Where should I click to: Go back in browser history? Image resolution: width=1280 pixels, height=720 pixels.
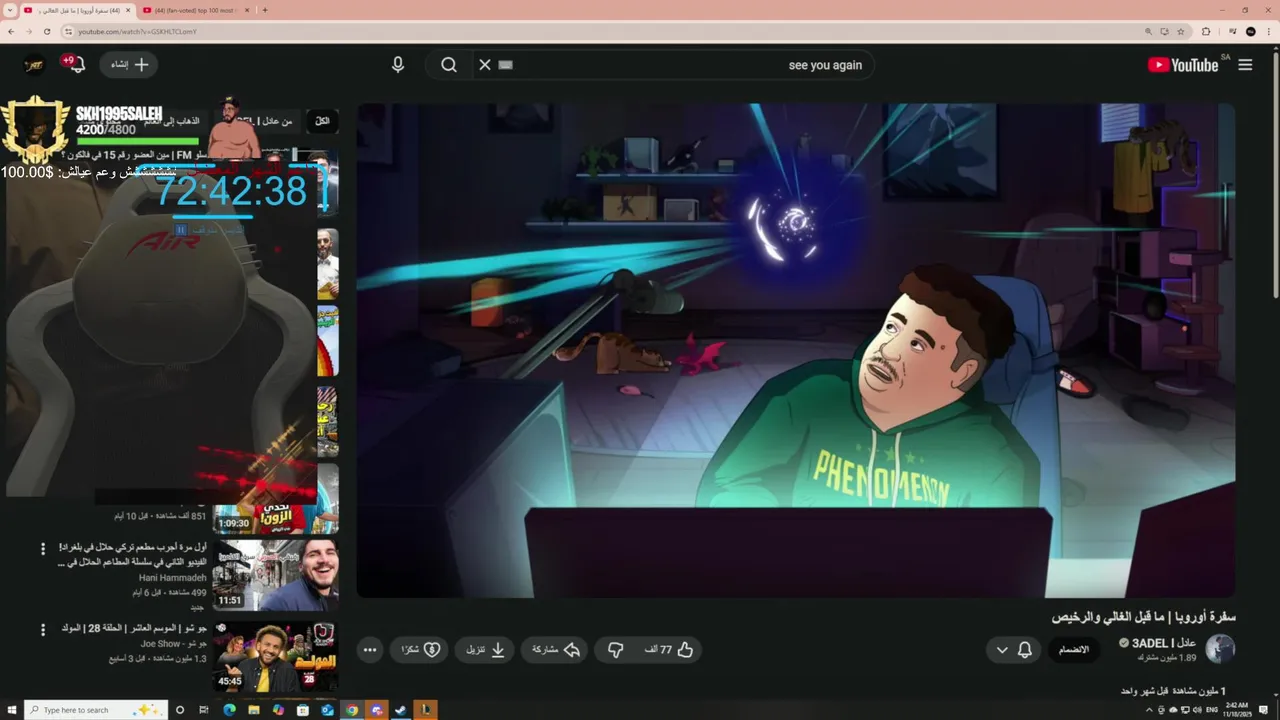pos(11,31)
